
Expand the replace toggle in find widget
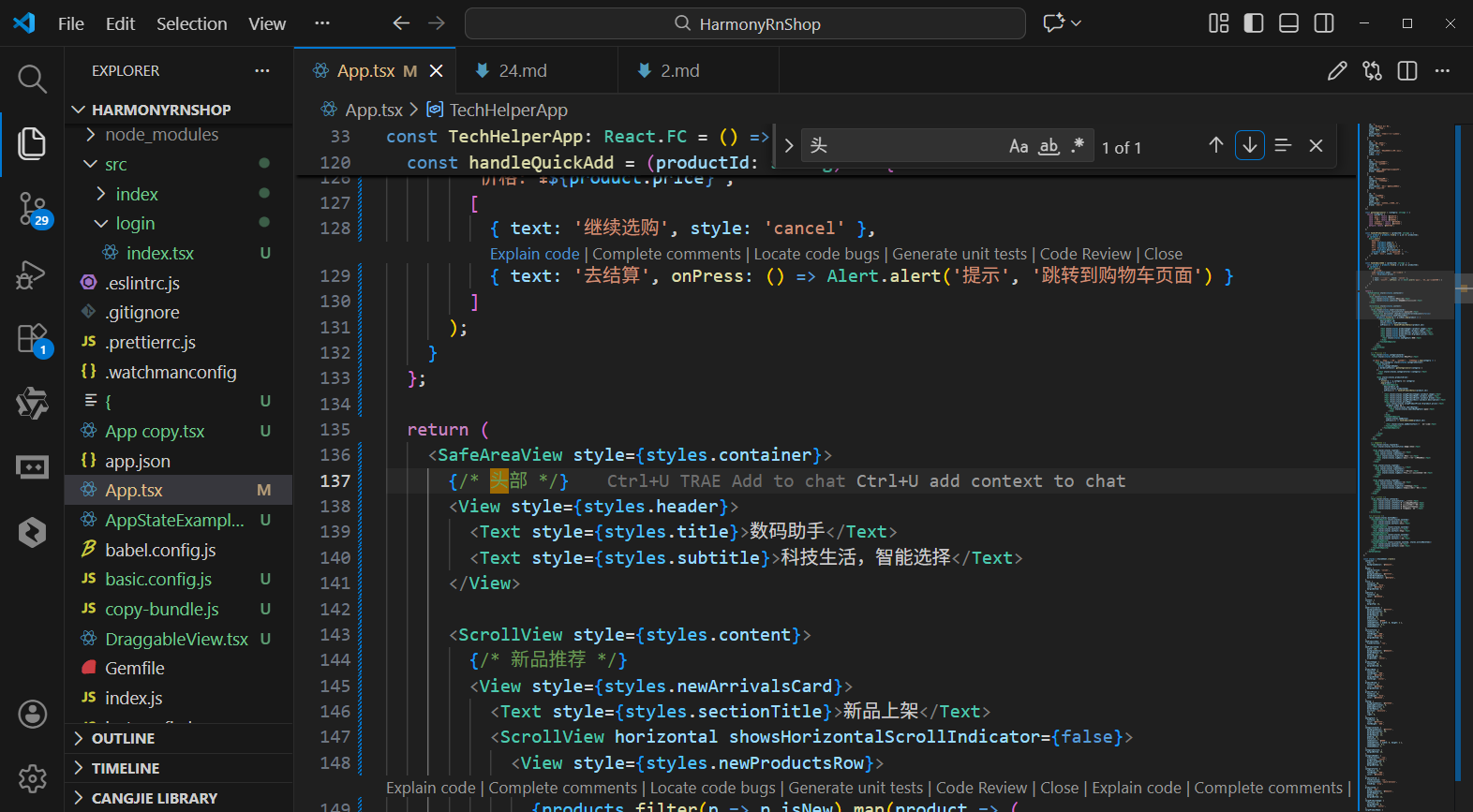789,146
